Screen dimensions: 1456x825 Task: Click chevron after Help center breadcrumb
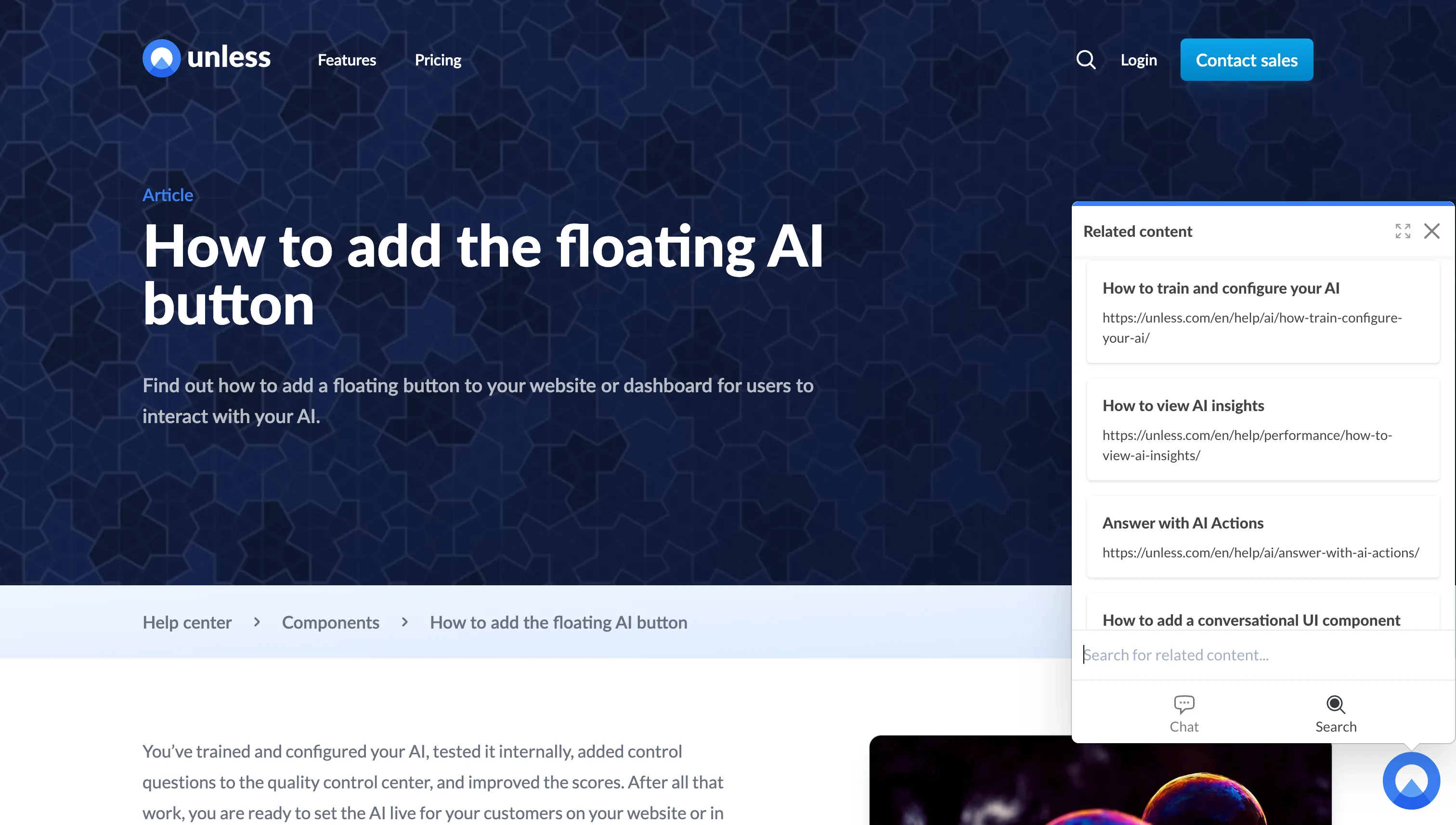coord(257,622)
